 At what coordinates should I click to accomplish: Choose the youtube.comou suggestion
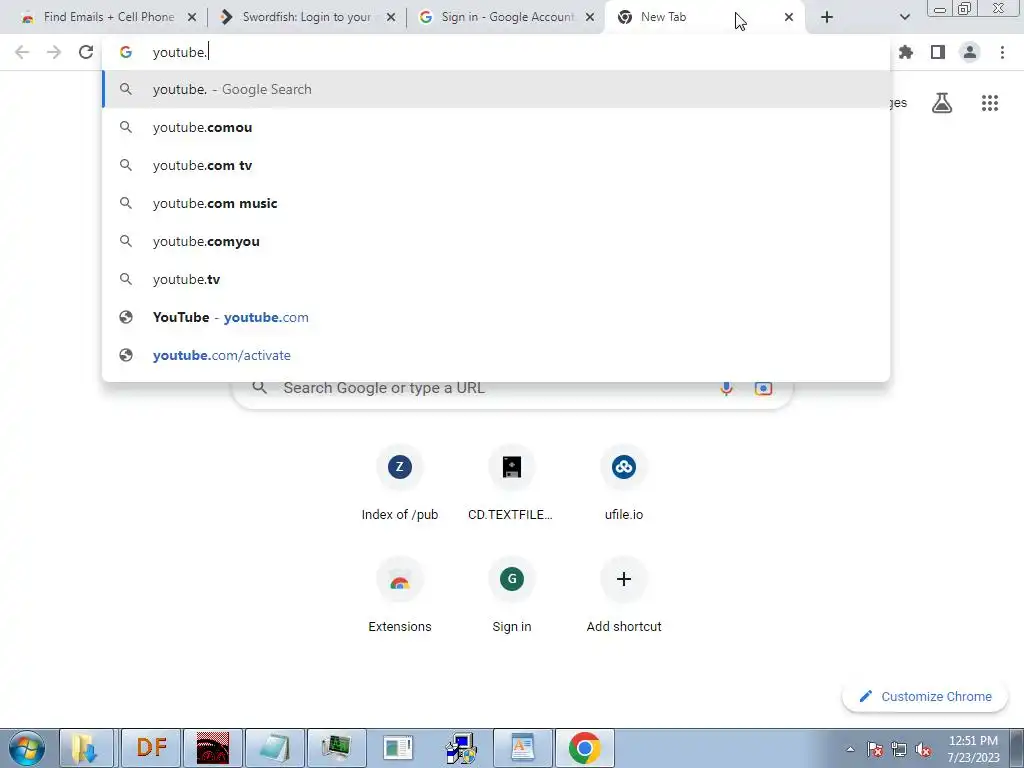click(x=496, y=127)
